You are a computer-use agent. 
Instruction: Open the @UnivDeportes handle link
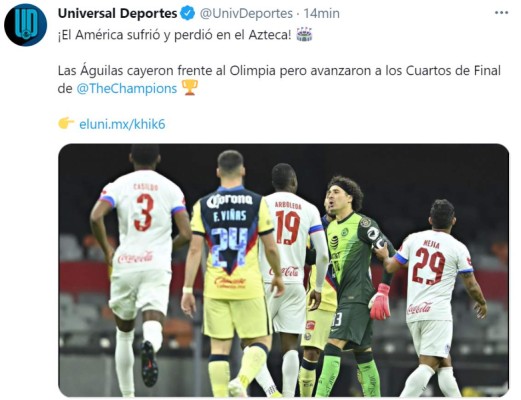coord(246,14)
